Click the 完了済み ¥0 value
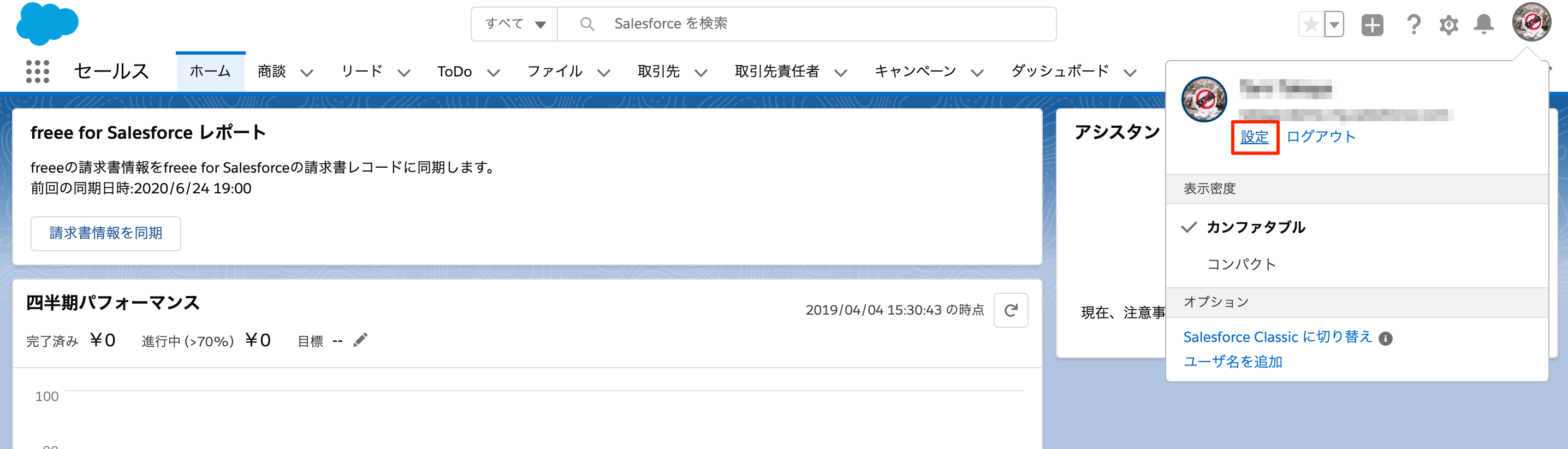1568x449 pixels. pyautogui.click(x=102, y=340)
